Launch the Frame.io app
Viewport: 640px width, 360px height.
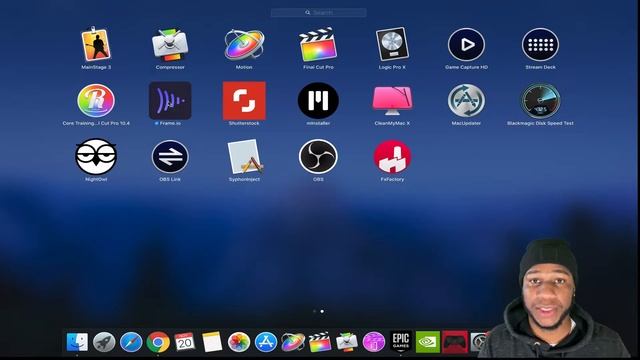(x=170, y=100)
